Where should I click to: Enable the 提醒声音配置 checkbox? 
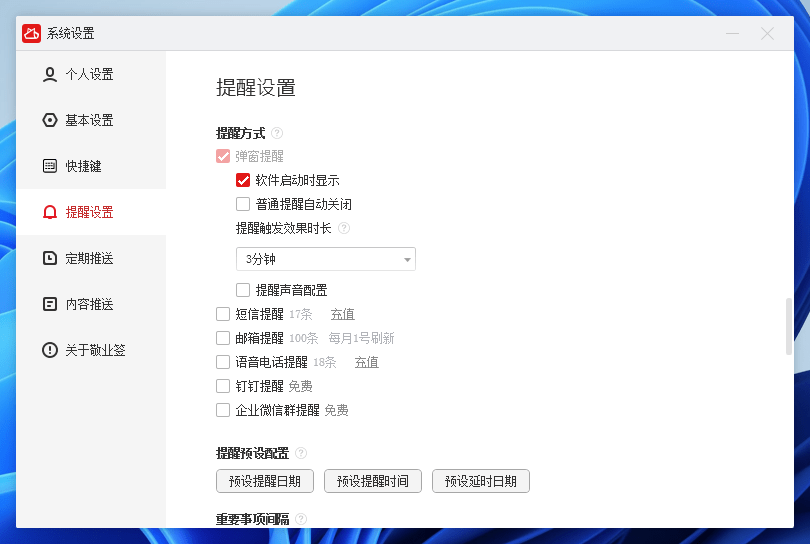click(x=243, y=290)
